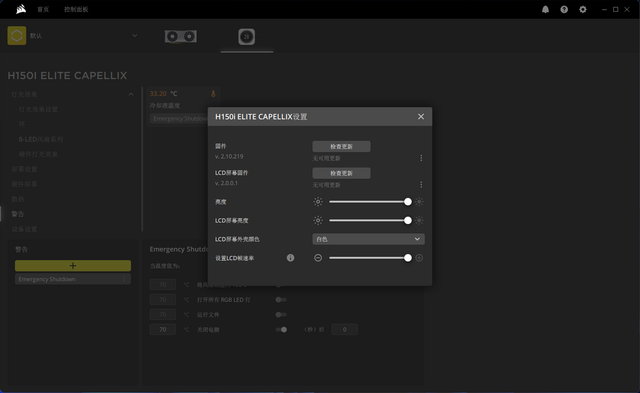Click the thermometer icon beside 33.20 °C
640x393 pixels.
click(x=213, y=94)
